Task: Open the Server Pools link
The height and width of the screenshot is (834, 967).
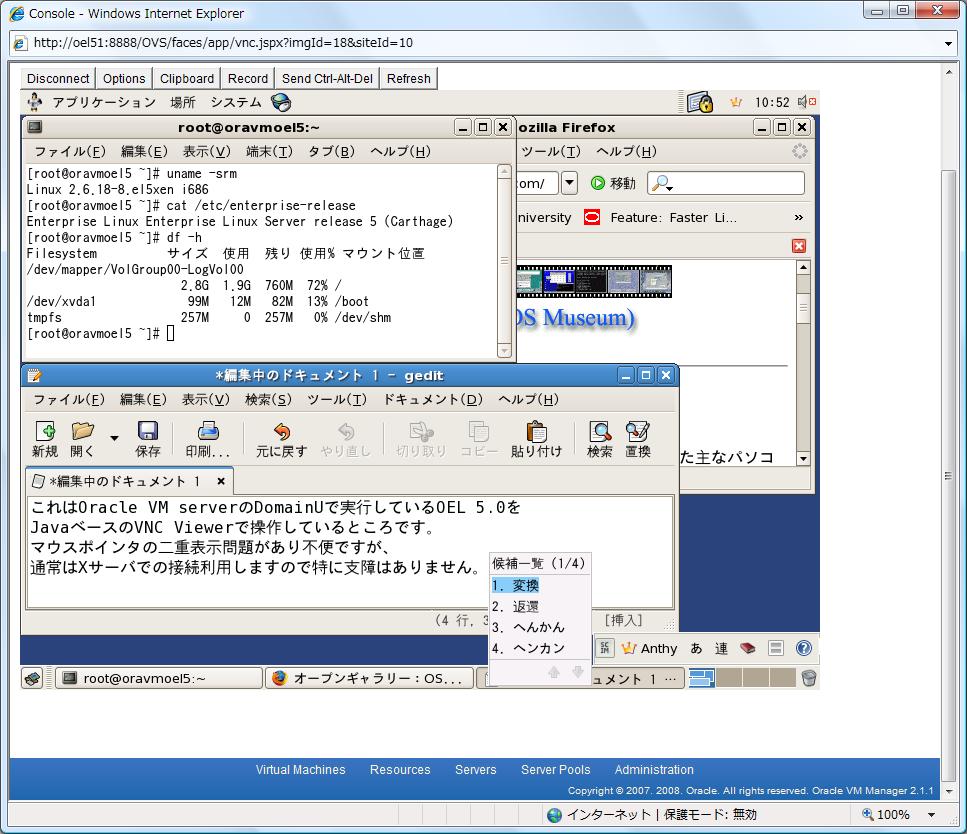Action: (x=555, y=769)
